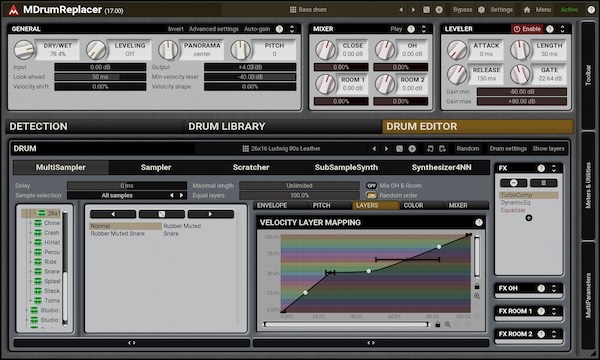
Task: Toggle Mix OH & Room switch
Action: [371, 186]
